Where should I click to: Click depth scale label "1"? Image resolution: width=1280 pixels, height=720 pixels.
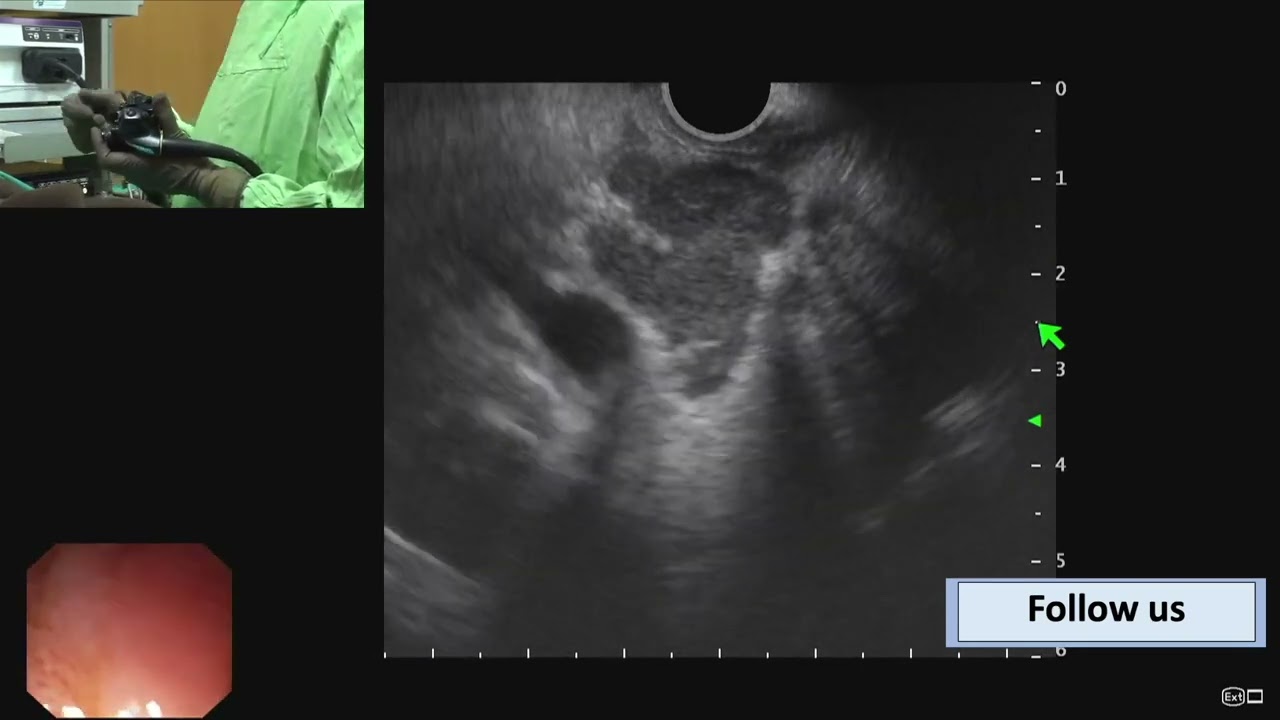coord(1061,179)
